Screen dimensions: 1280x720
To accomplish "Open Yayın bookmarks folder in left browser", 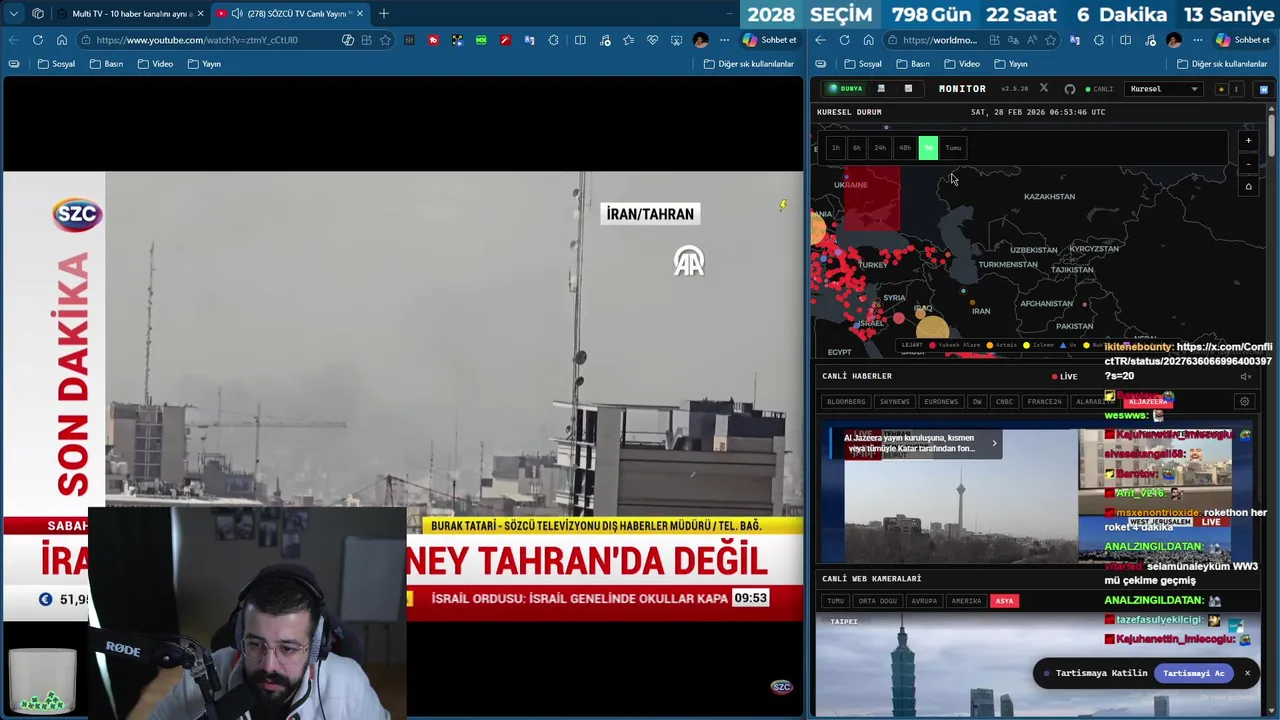I will (204, 64).
